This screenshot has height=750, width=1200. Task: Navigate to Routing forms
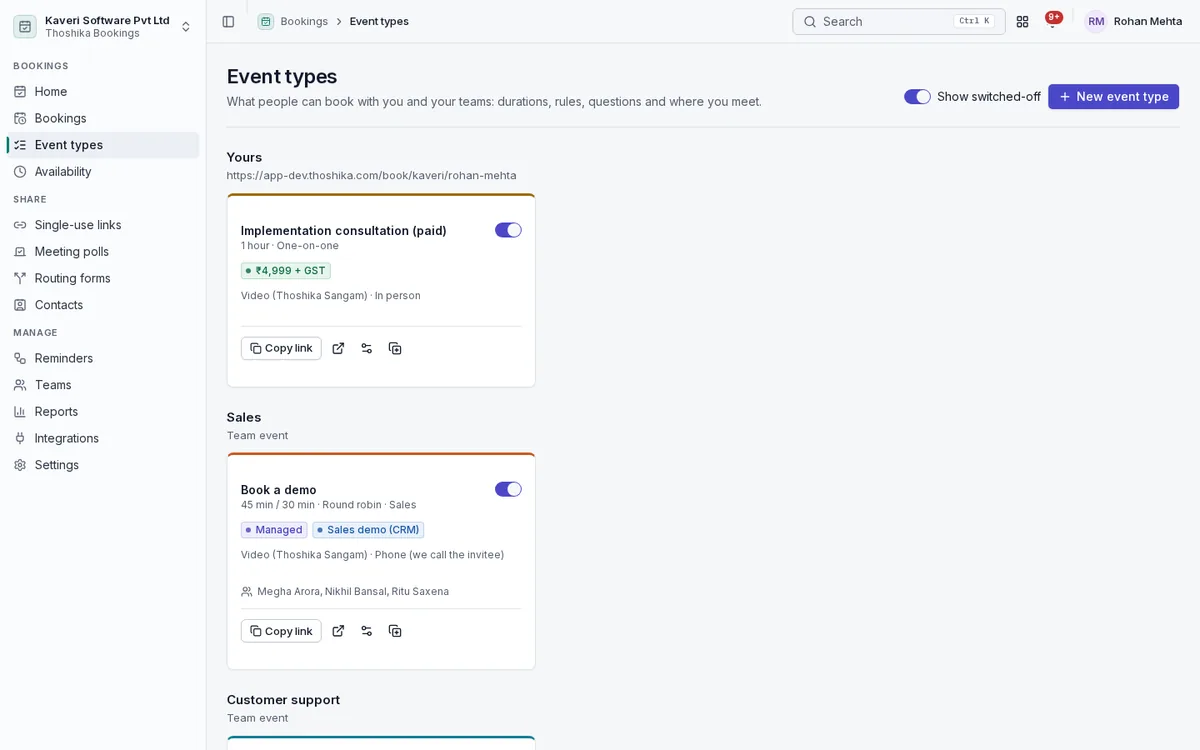[103, 278]
